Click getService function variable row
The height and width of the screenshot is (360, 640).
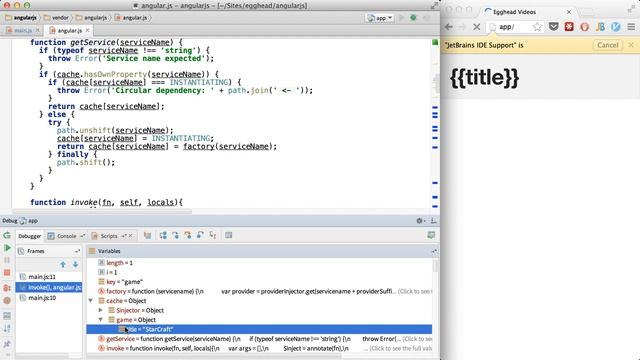[259, 339]
